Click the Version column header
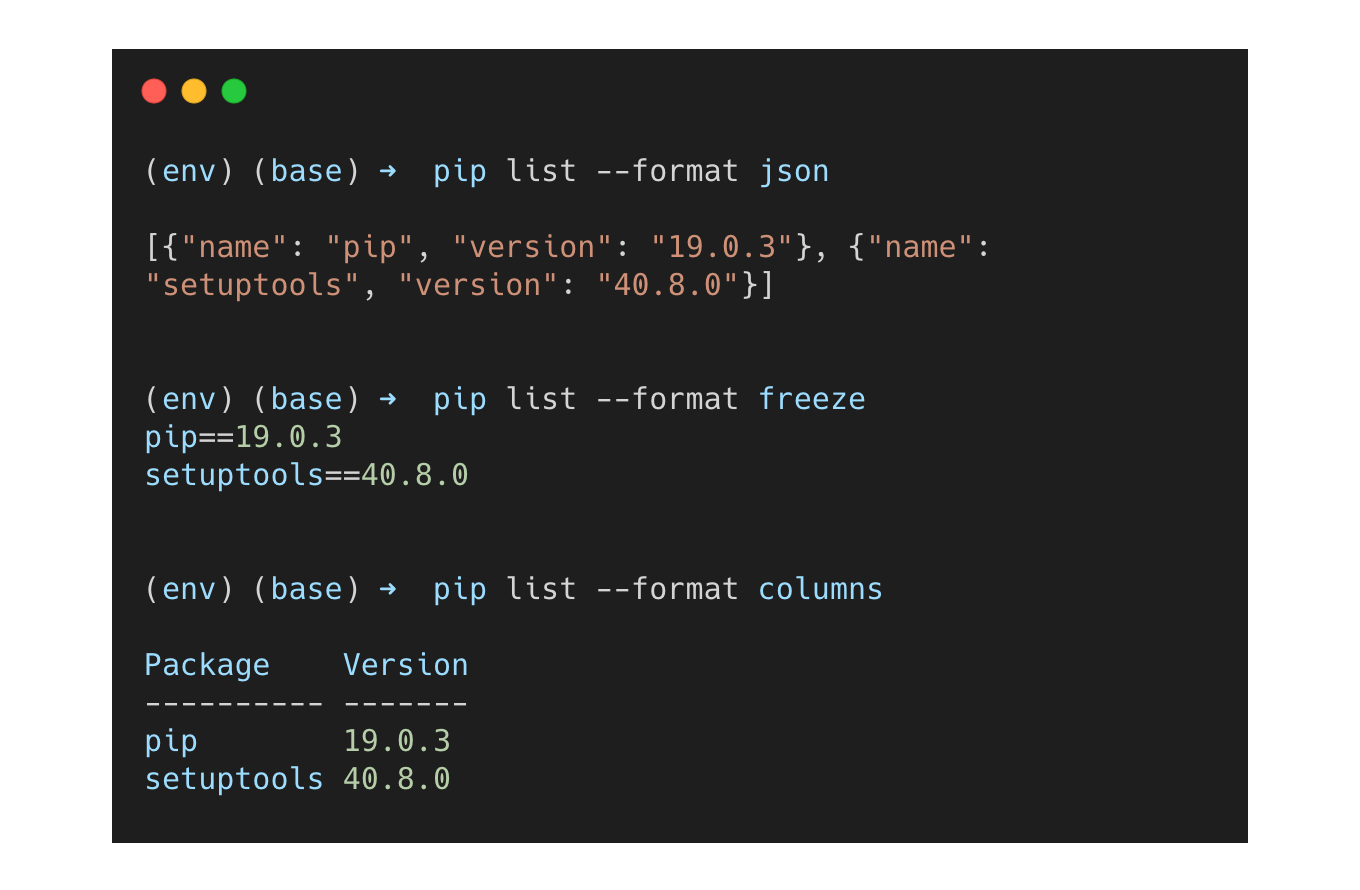 tap(405, 664)
